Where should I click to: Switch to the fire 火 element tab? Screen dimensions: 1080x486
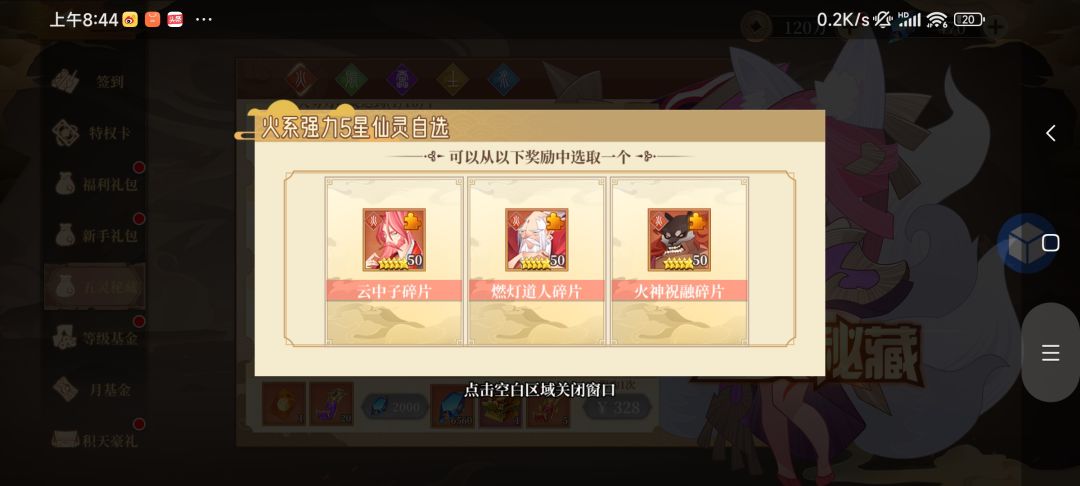pyautogui.click(x=301, y=79)
